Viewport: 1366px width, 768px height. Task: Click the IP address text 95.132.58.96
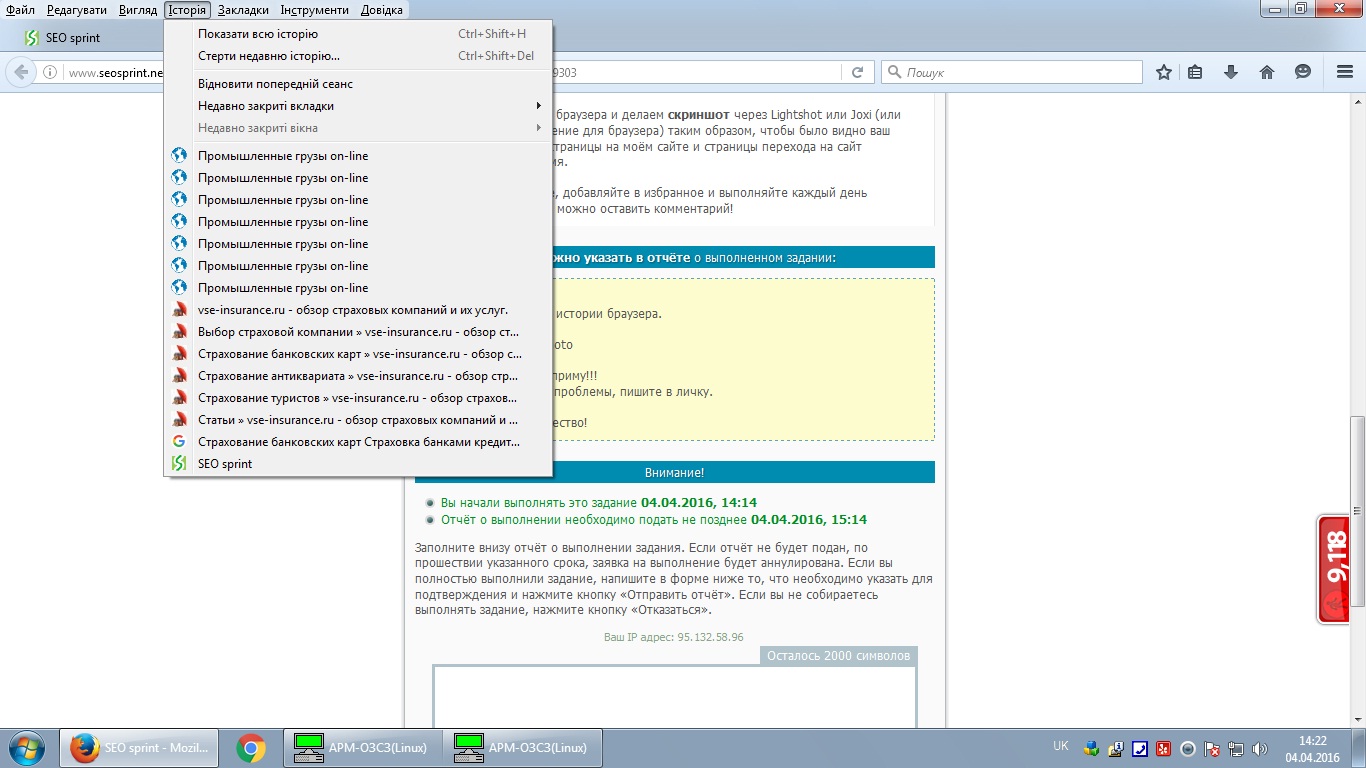click(x=710, y=637)
